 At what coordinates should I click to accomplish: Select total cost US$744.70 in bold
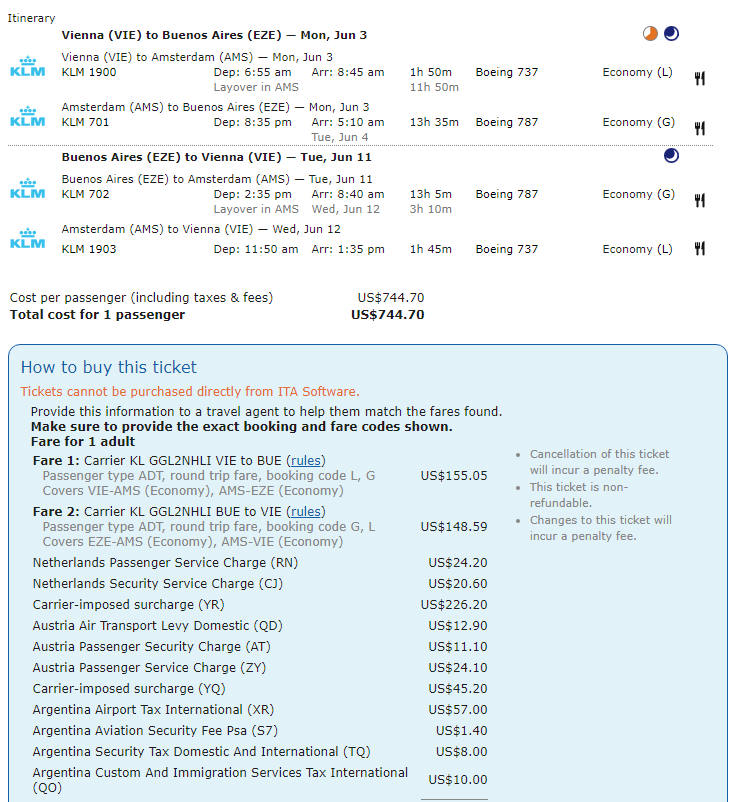[388, 315]
